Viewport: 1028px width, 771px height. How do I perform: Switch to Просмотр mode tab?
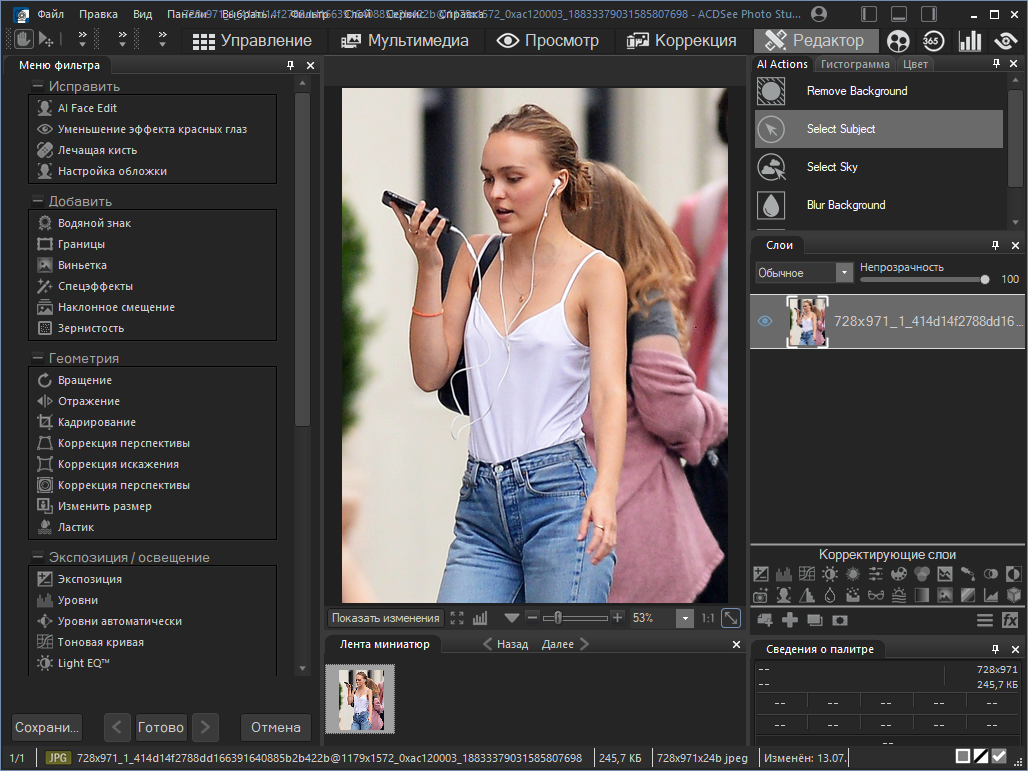point(548,41)
